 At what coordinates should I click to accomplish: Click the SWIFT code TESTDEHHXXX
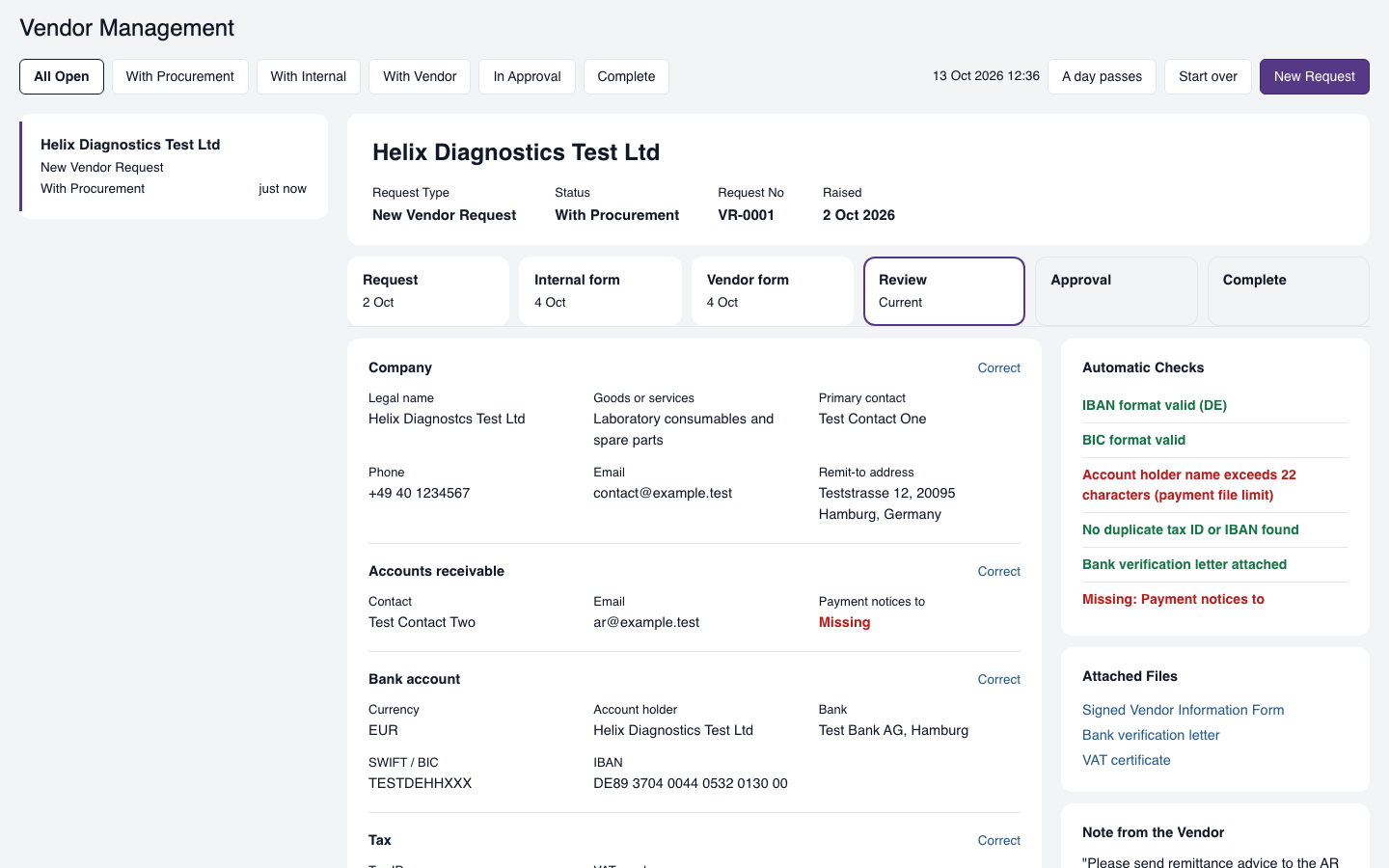coord(420,783)
